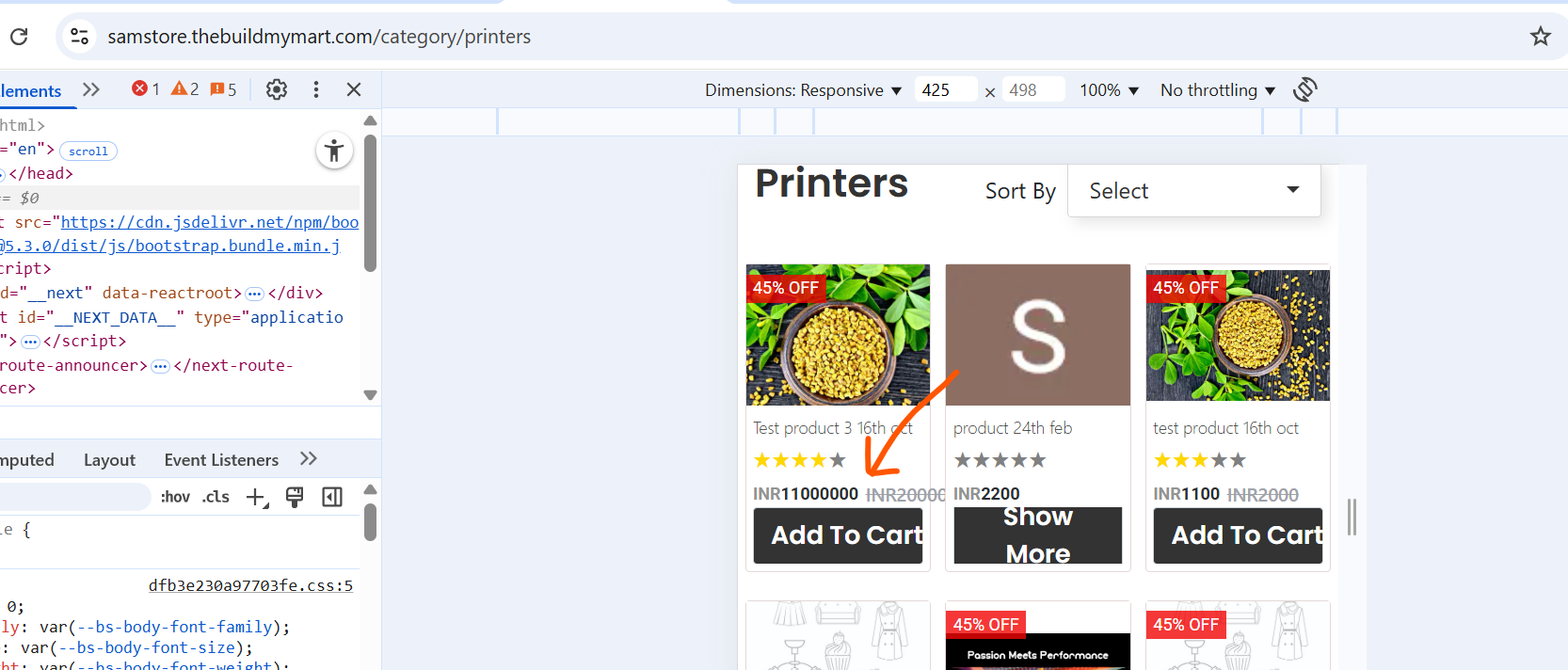
Task: Add Test product 3 to cart
Action: point(838,535)
